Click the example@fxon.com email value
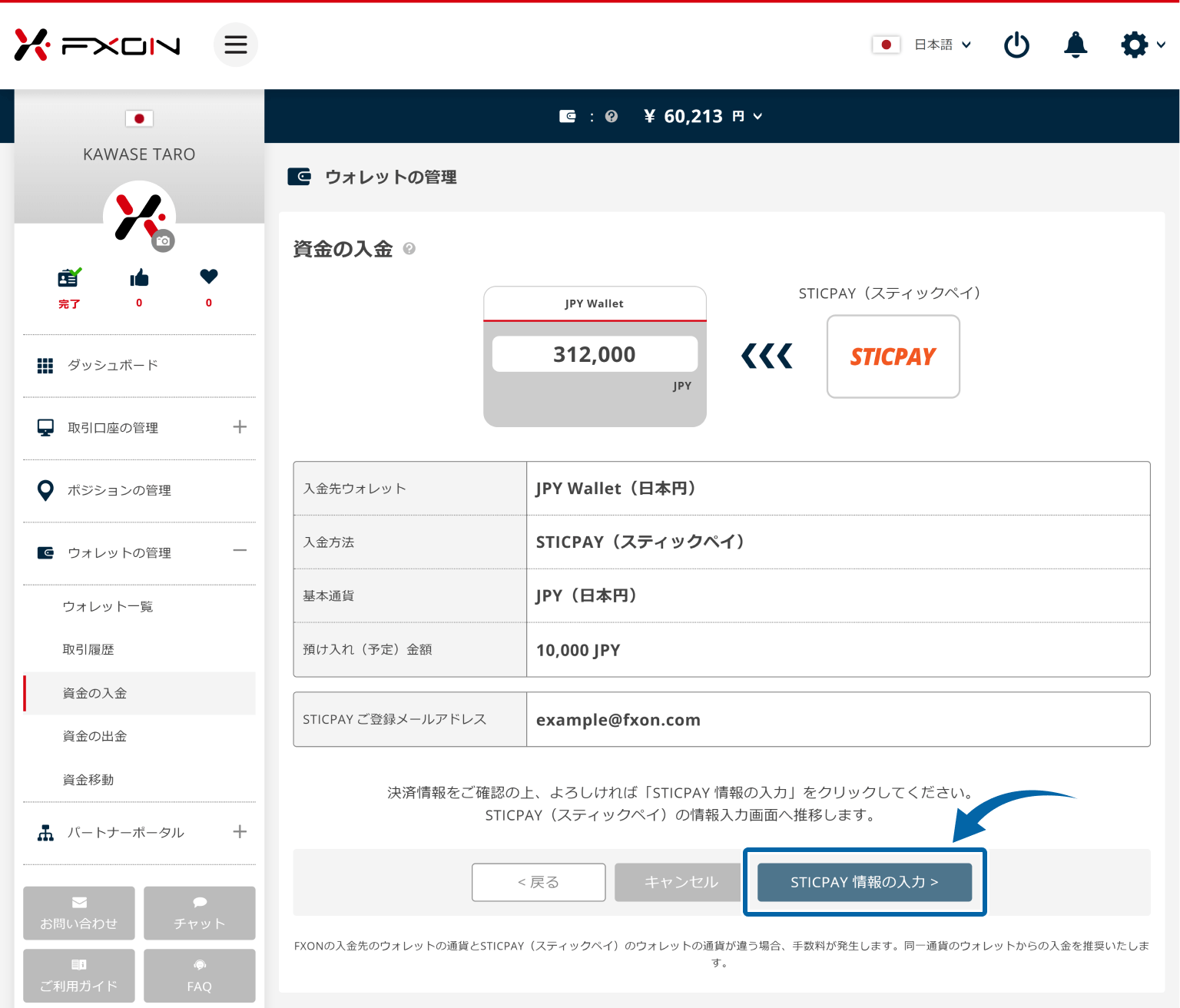Image resolution: width=1180 pixels, height=1008 pixels. point(618,720)
